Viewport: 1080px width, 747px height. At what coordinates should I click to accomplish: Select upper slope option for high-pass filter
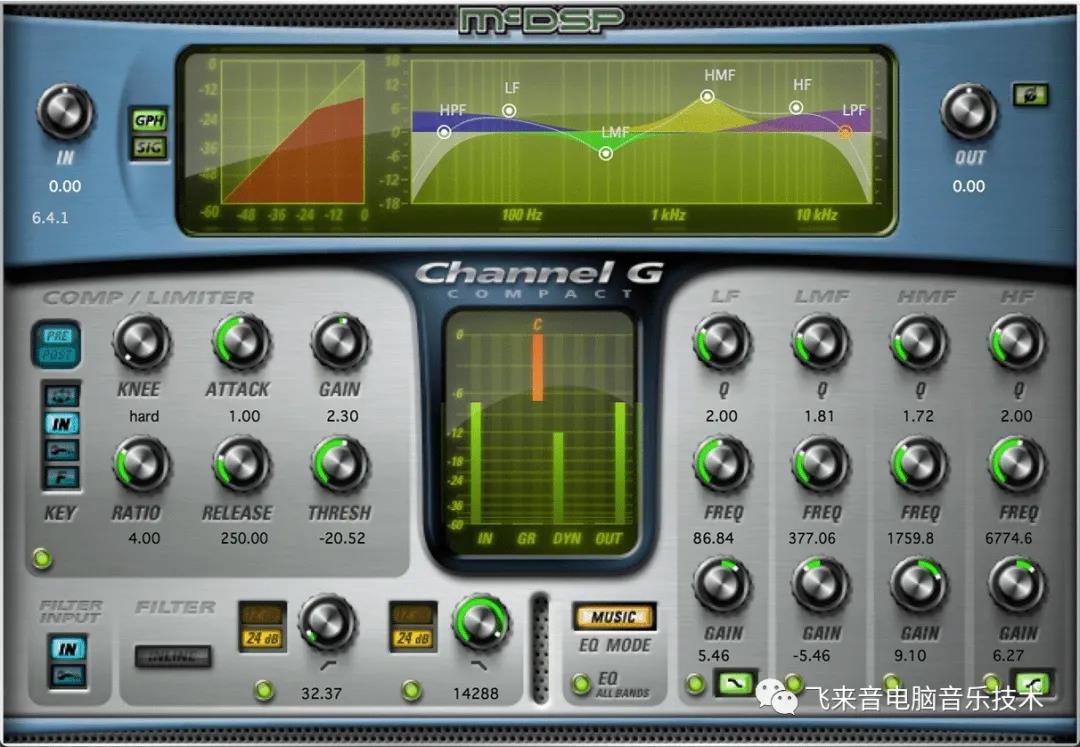point(262,614)
